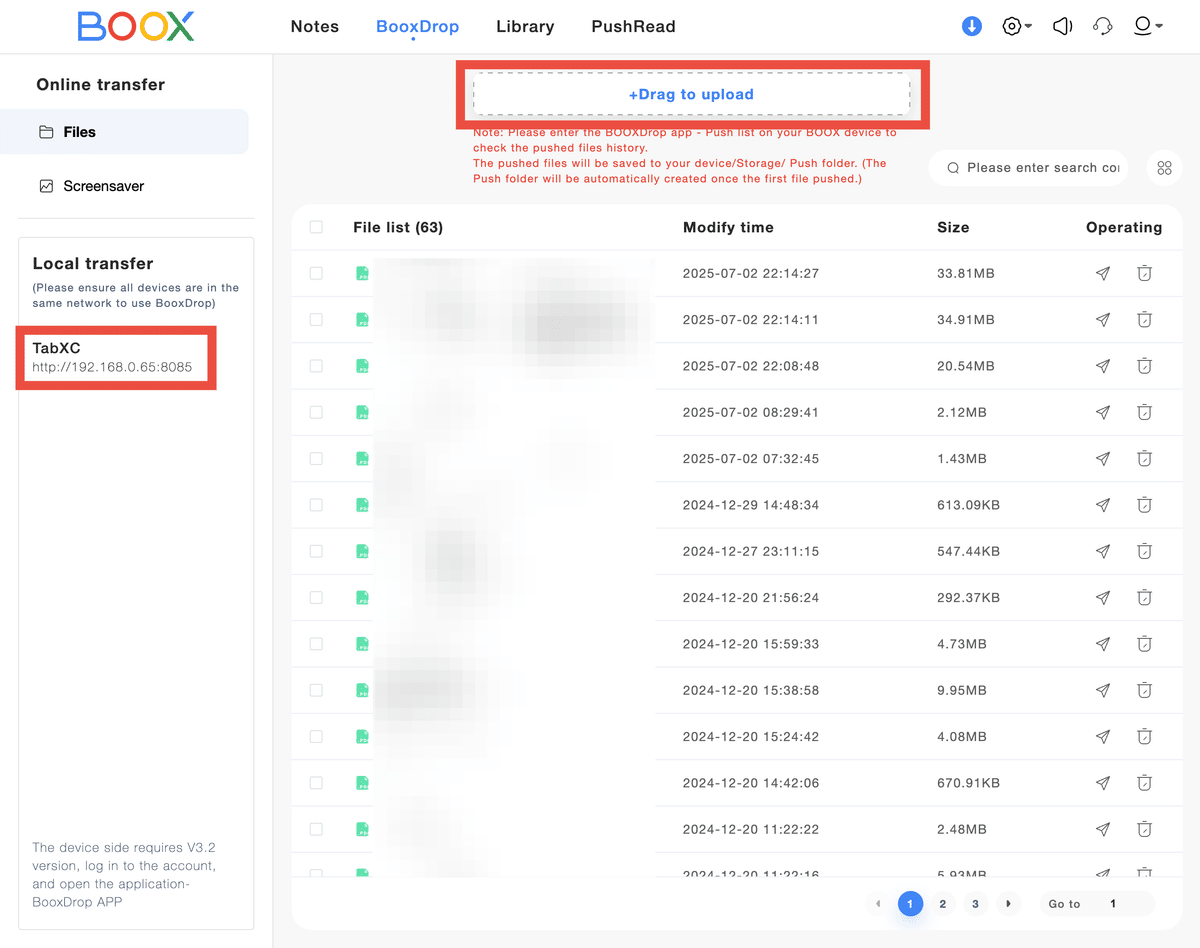
Task: Select Files in Online transfer sidebar
Action: 124,132
